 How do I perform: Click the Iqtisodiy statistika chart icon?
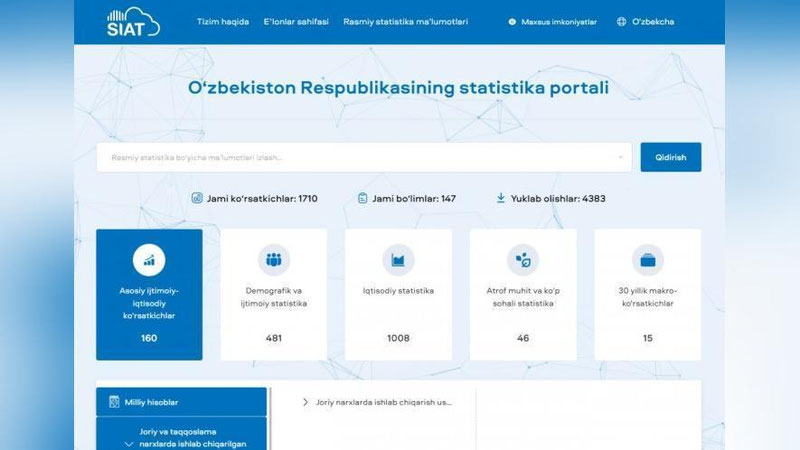point(398,260)
